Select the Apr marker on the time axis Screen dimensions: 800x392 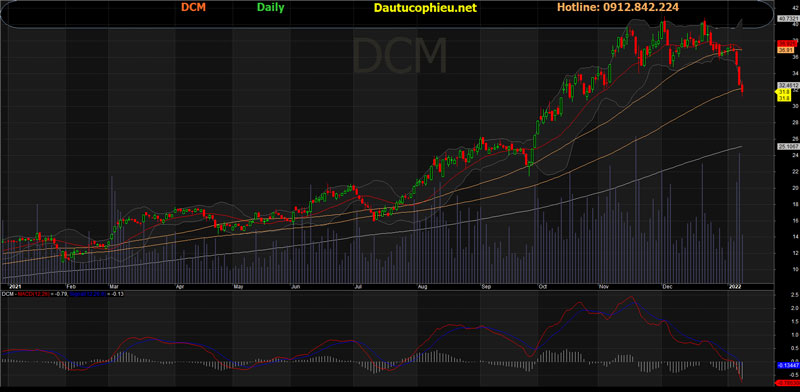pos(179,287)
